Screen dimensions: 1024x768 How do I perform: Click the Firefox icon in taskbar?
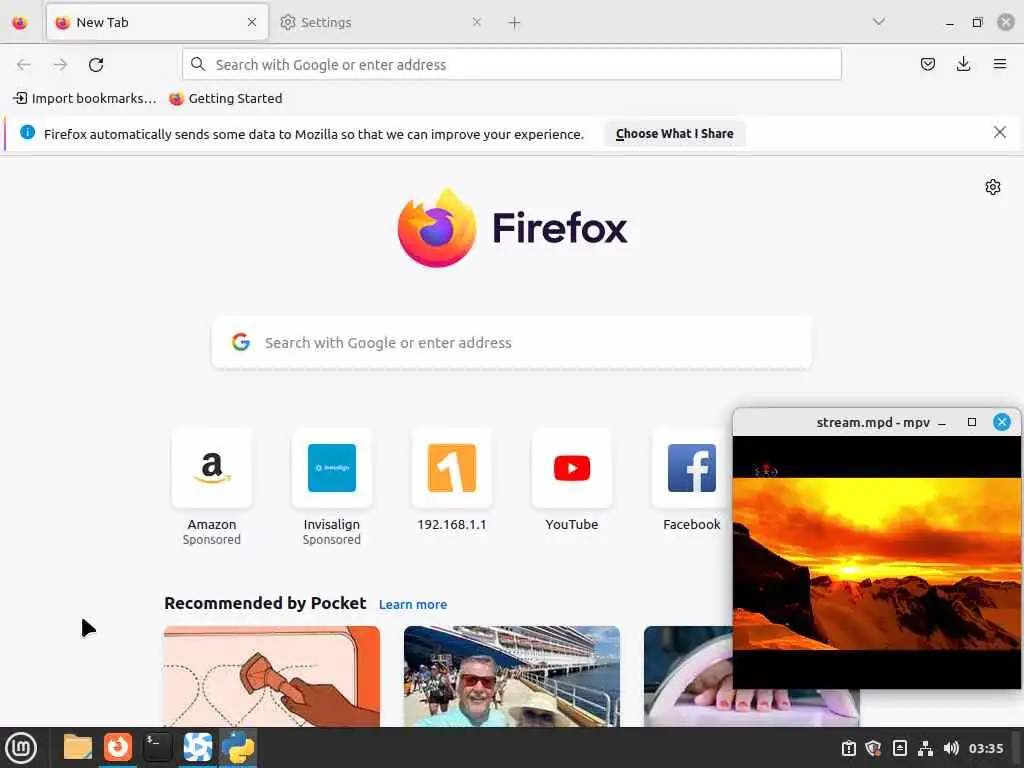[118, 747]
